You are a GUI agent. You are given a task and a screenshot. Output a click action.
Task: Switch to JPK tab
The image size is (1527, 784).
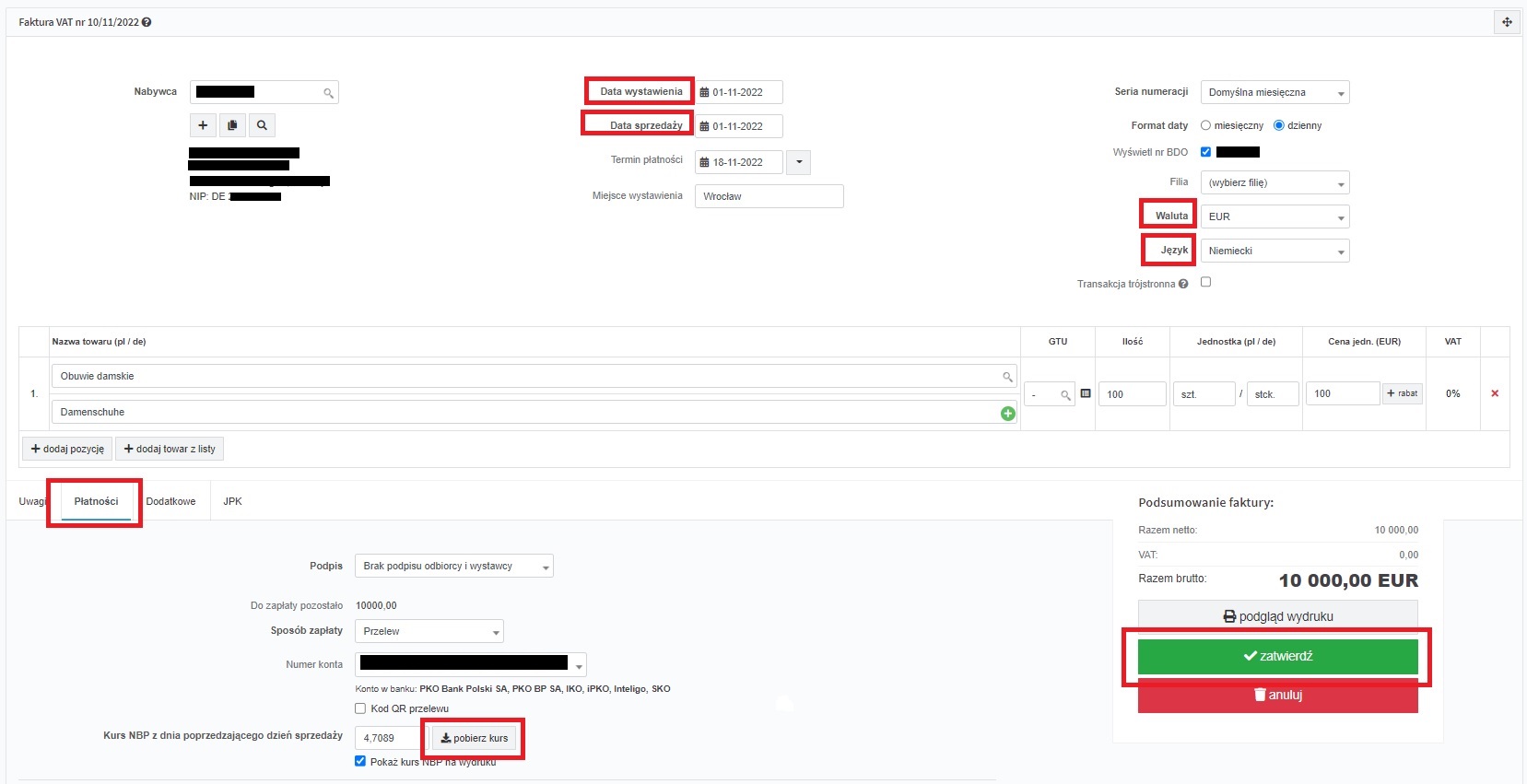[232, 501]
